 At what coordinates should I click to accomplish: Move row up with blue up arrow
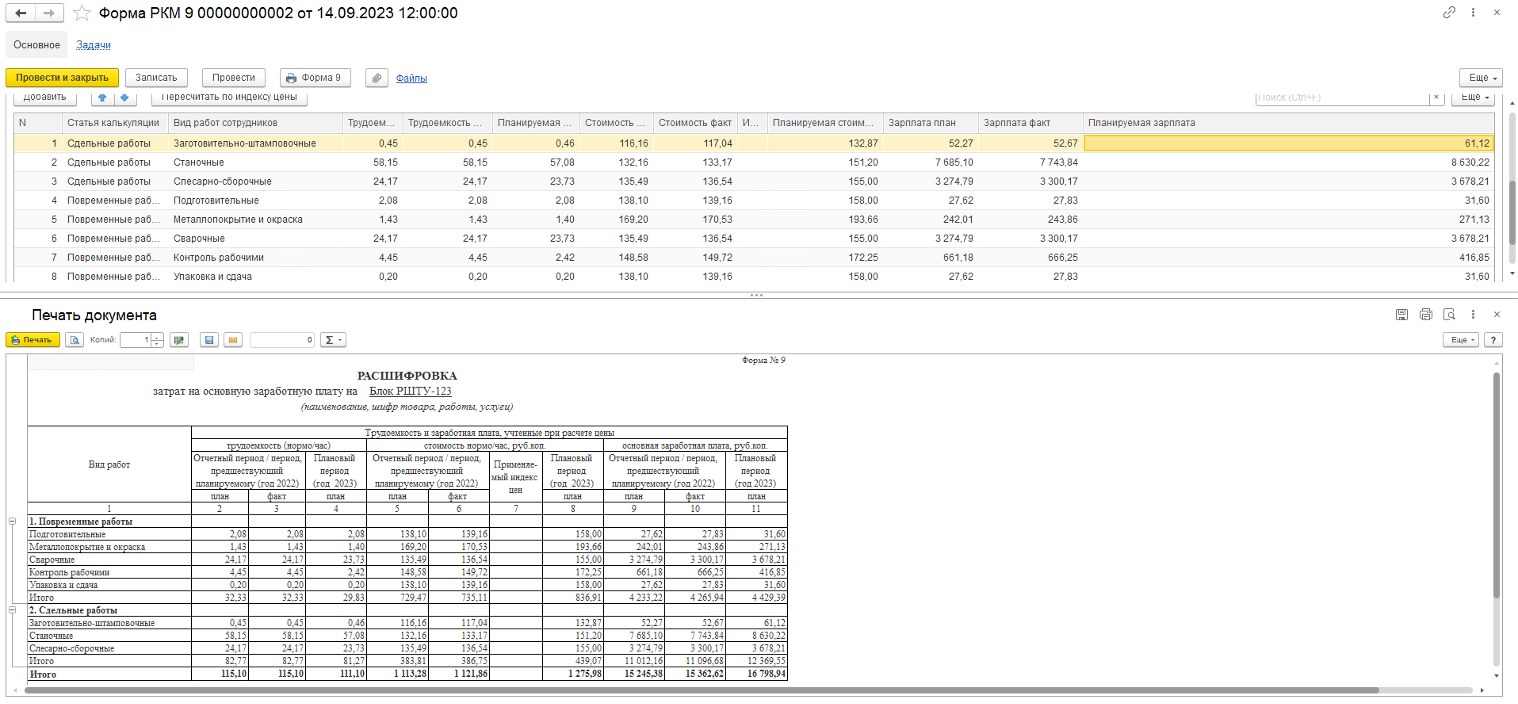(x=101, y=97)
